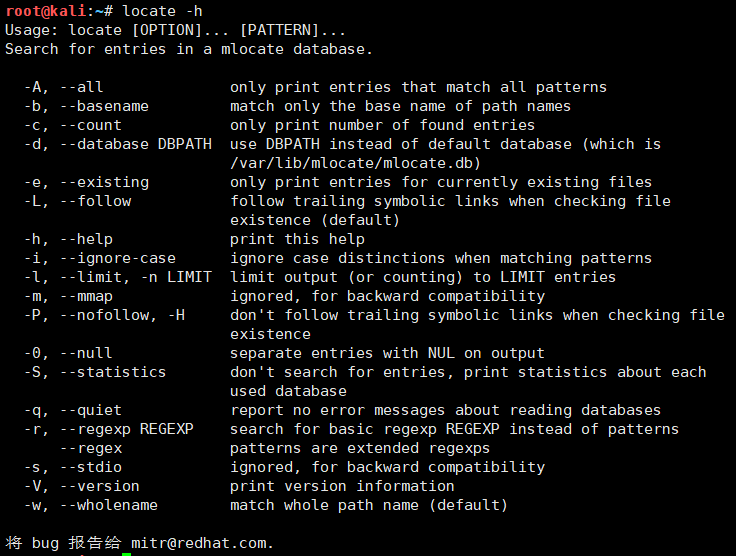
Task: Click the 'locate -h' command text
Action: point(162,11)
